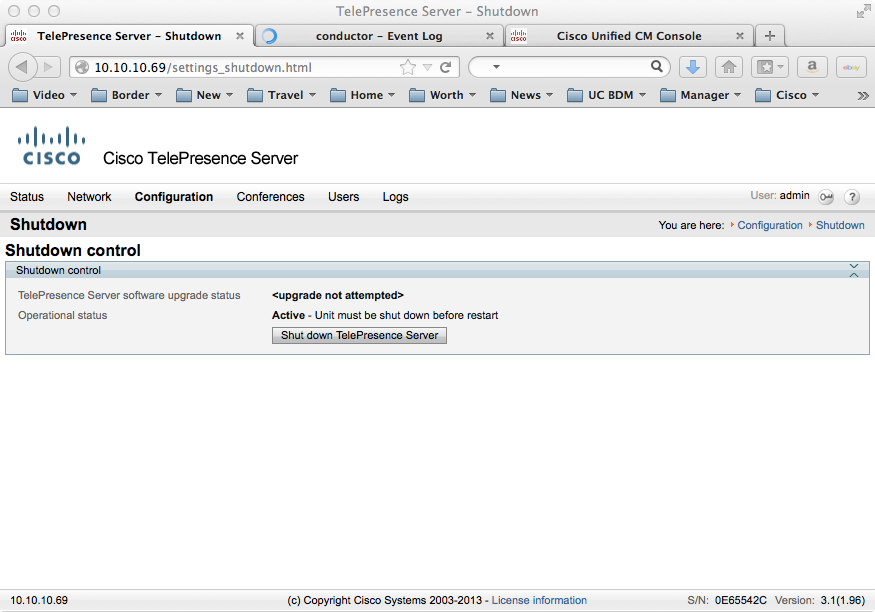This screenshot has height=612, width=875.
Task: Click the '<upgrade not attempted>' status text
Action: (x=338, y=295)
